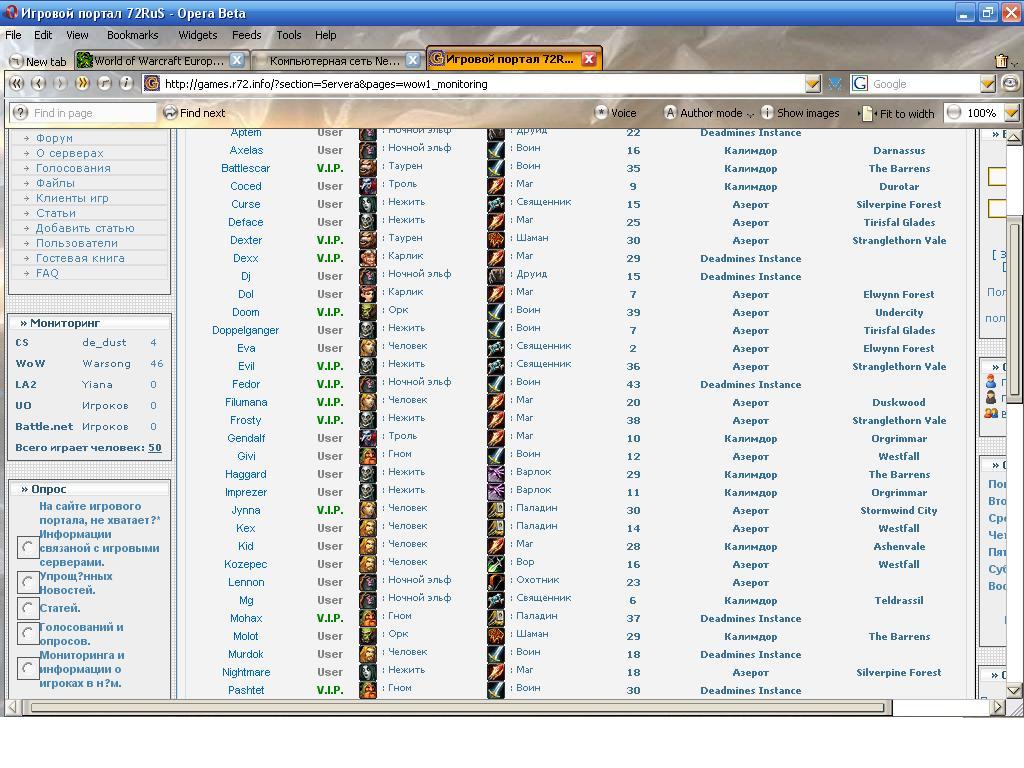Click the eye icon next to search
The image size is (1024, 768).
tap(1010, 84)
